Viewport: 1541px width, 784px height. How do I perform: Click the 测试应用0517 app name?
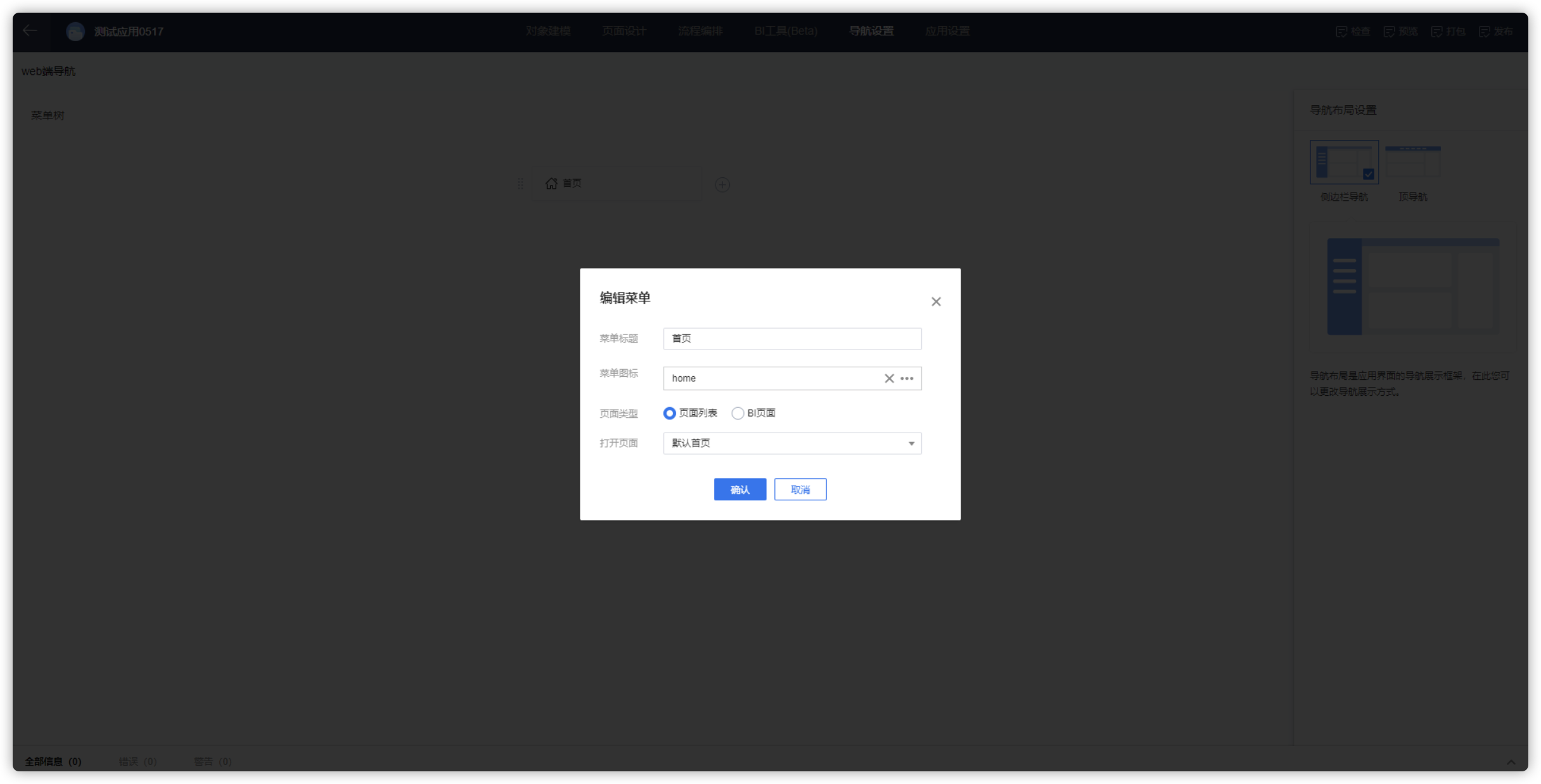click(129, 31)
